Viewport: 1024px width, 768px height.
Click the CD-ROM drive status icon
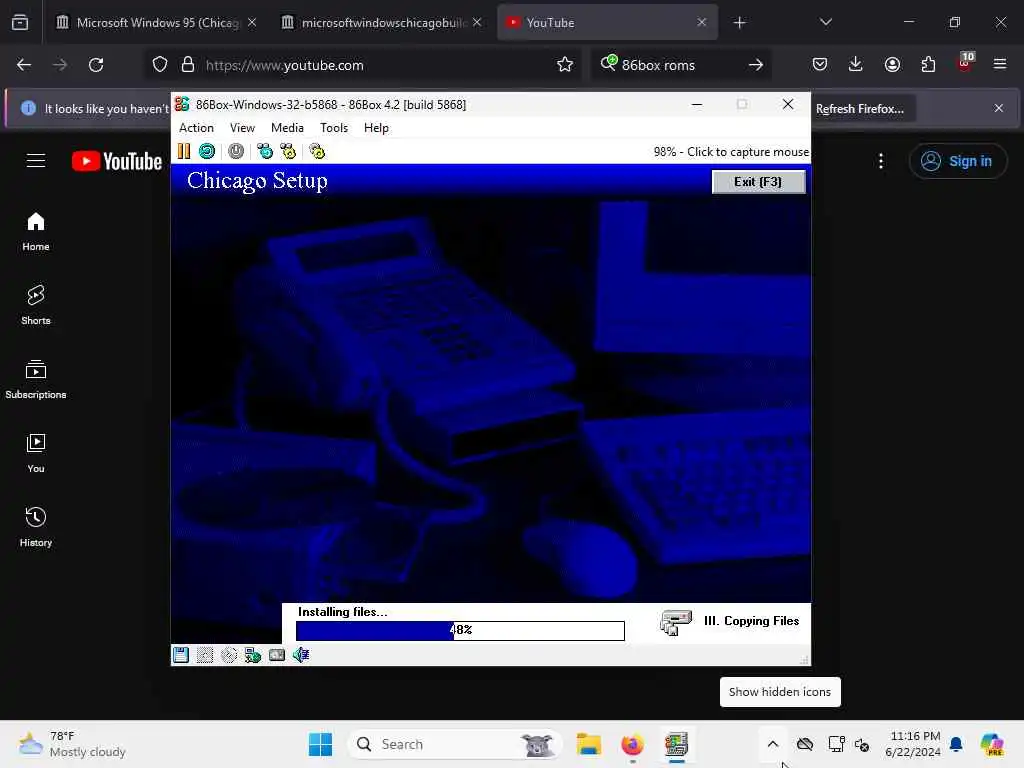(x=229, y=654)
